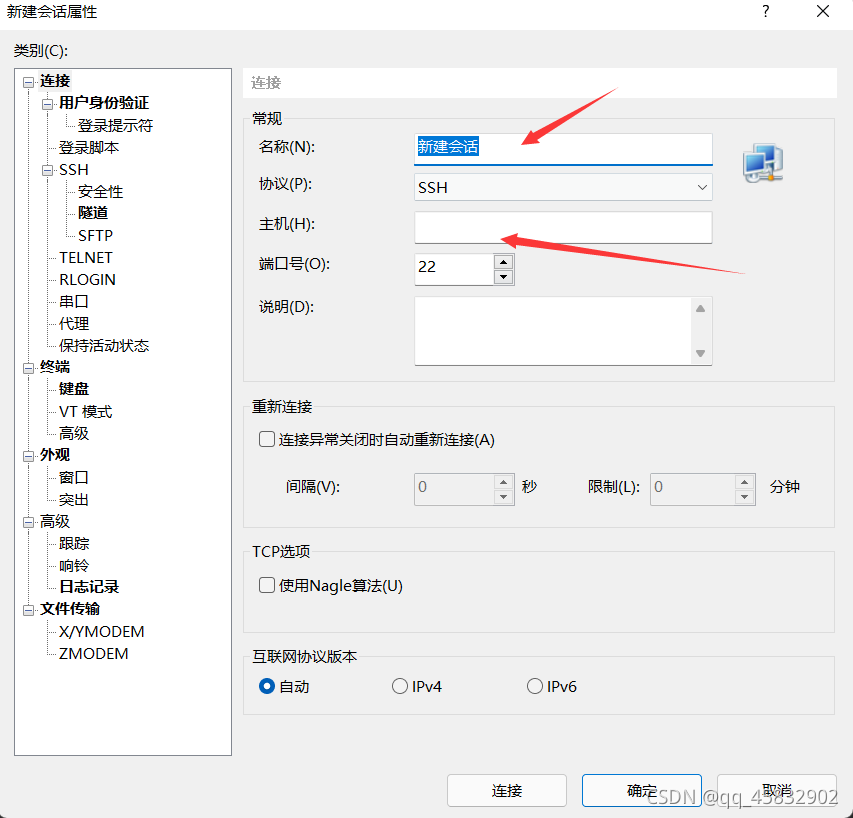Select 登录提示符 tree item
The width and height of the screenshot is (853, 818).
click(x=115, y=126)
